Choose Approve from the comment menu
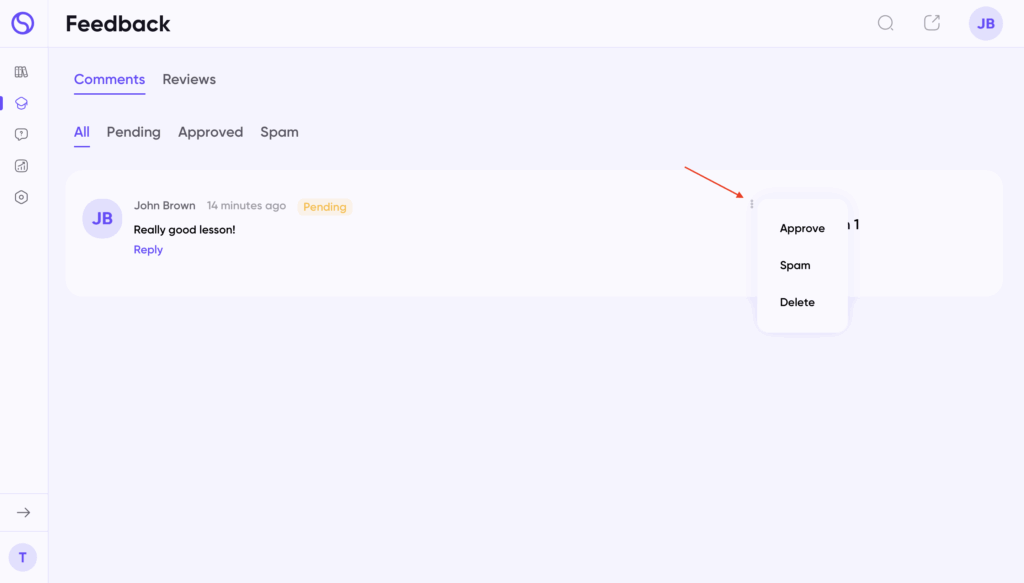Viewport: 1024px width, 583px height. click(802, 228)
